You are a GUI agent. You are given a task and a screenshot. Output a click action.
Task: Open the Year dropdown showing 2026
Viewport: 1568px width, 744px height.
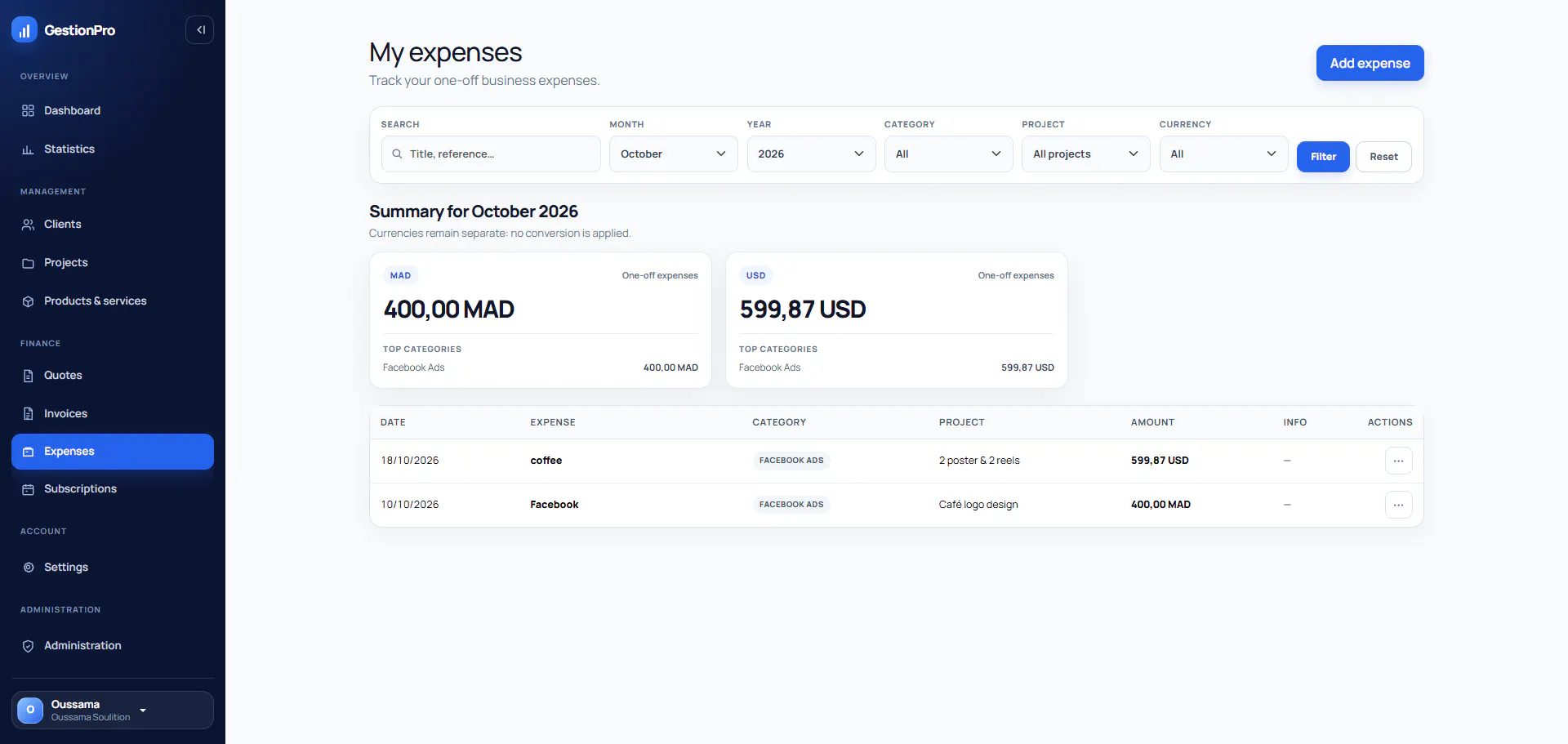811,154
